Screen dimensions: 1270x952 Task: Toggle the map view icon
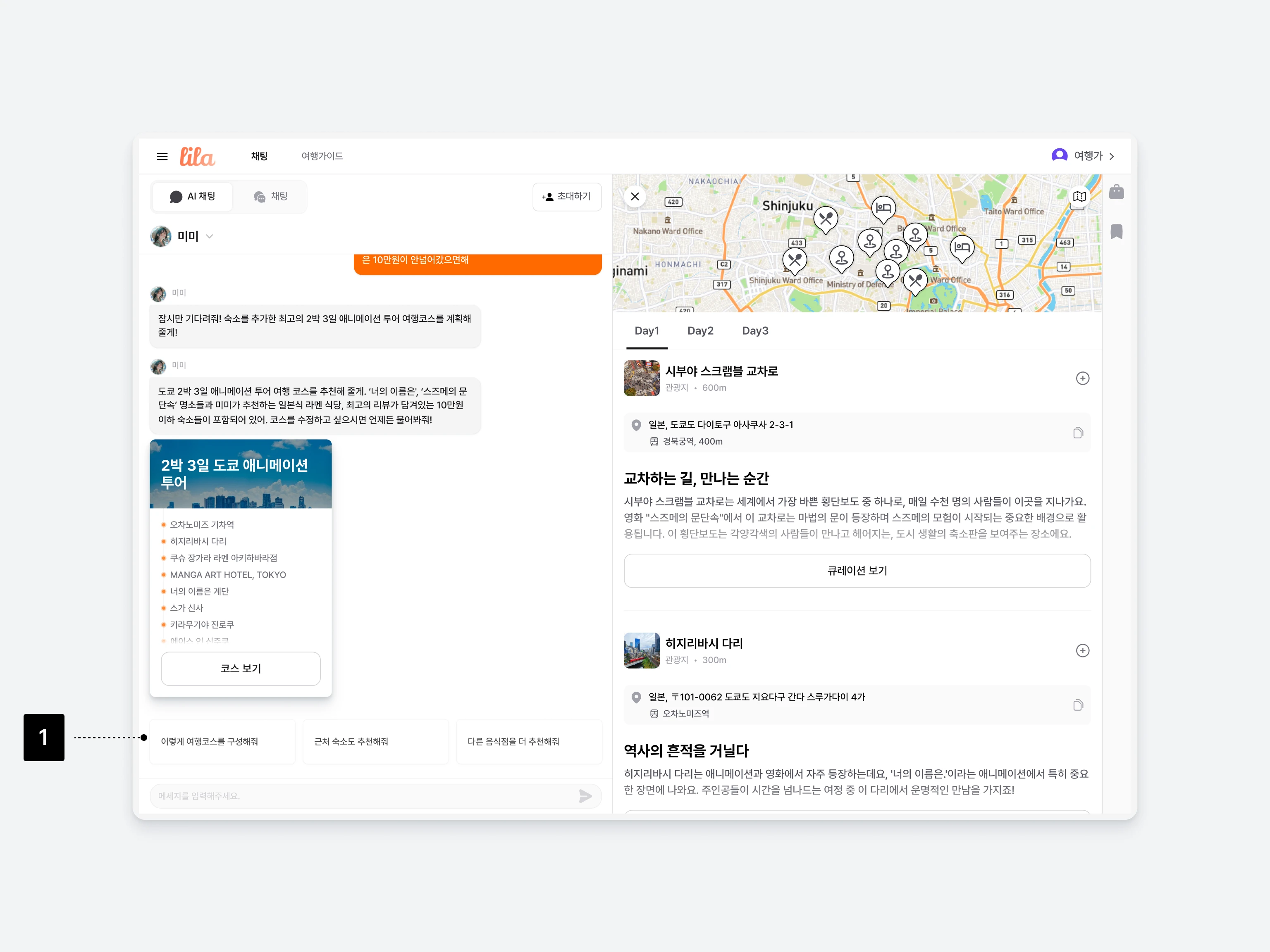pos(1079,196)
